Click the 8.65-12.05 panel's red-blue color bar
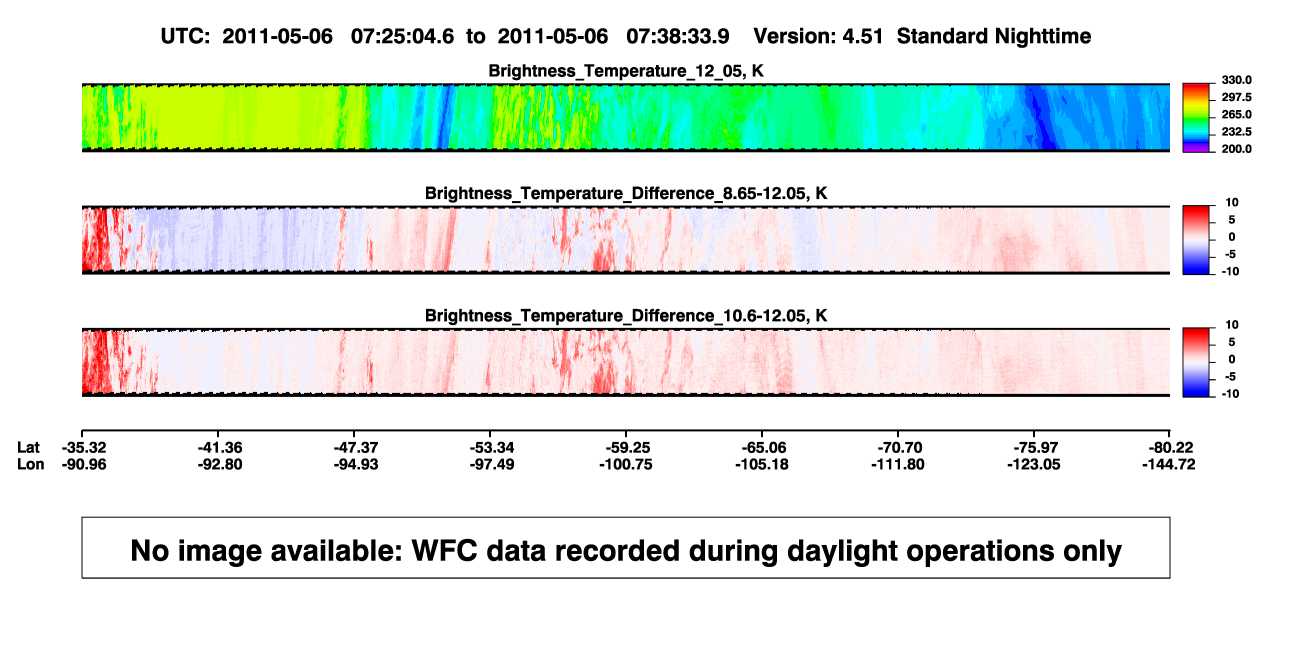This screenshot has width=1300, height=667. pyautogui.click(x=1197, y=240)
